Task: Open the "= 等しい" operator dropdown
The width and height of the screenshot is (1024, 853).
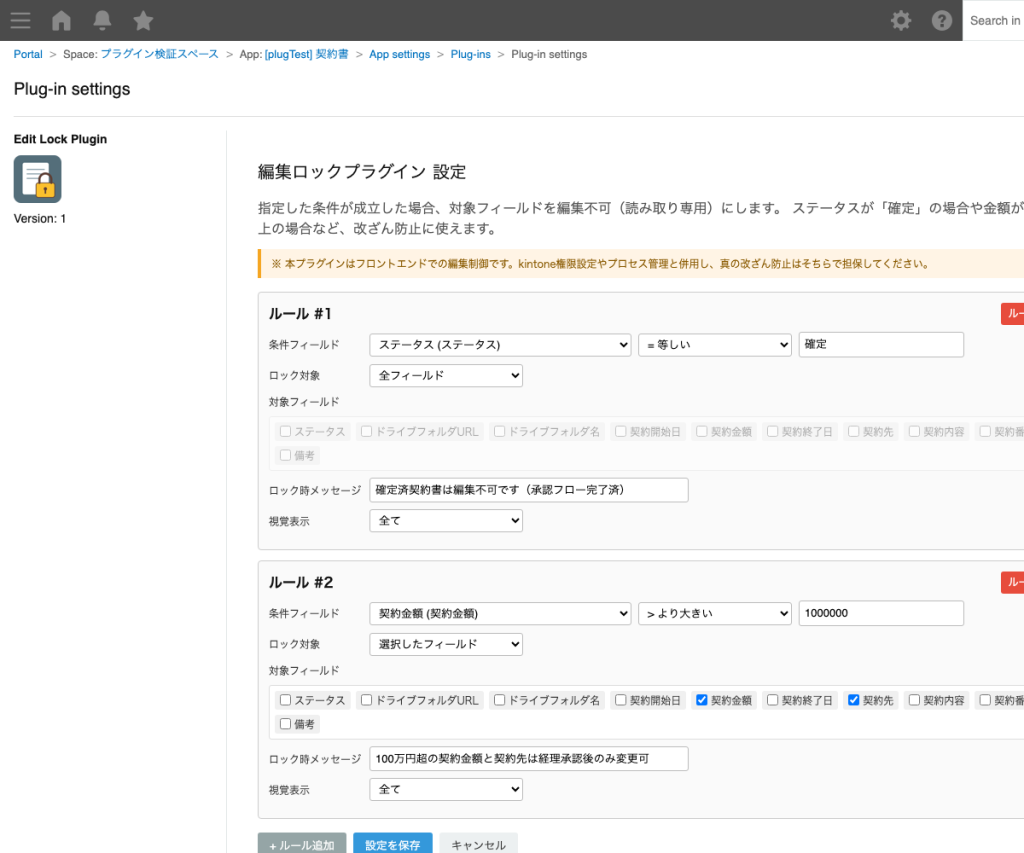Action: click(x=714, y=344)
